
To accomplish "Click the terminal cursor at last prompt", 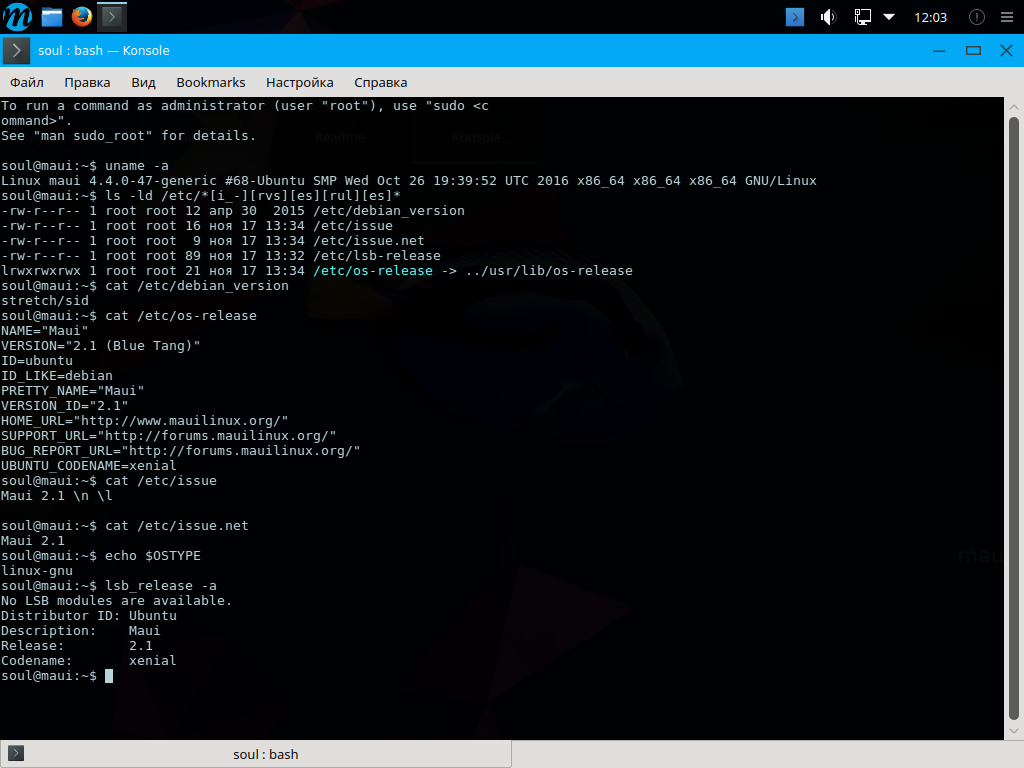I will pyautogui.click(x=109, y=676).
